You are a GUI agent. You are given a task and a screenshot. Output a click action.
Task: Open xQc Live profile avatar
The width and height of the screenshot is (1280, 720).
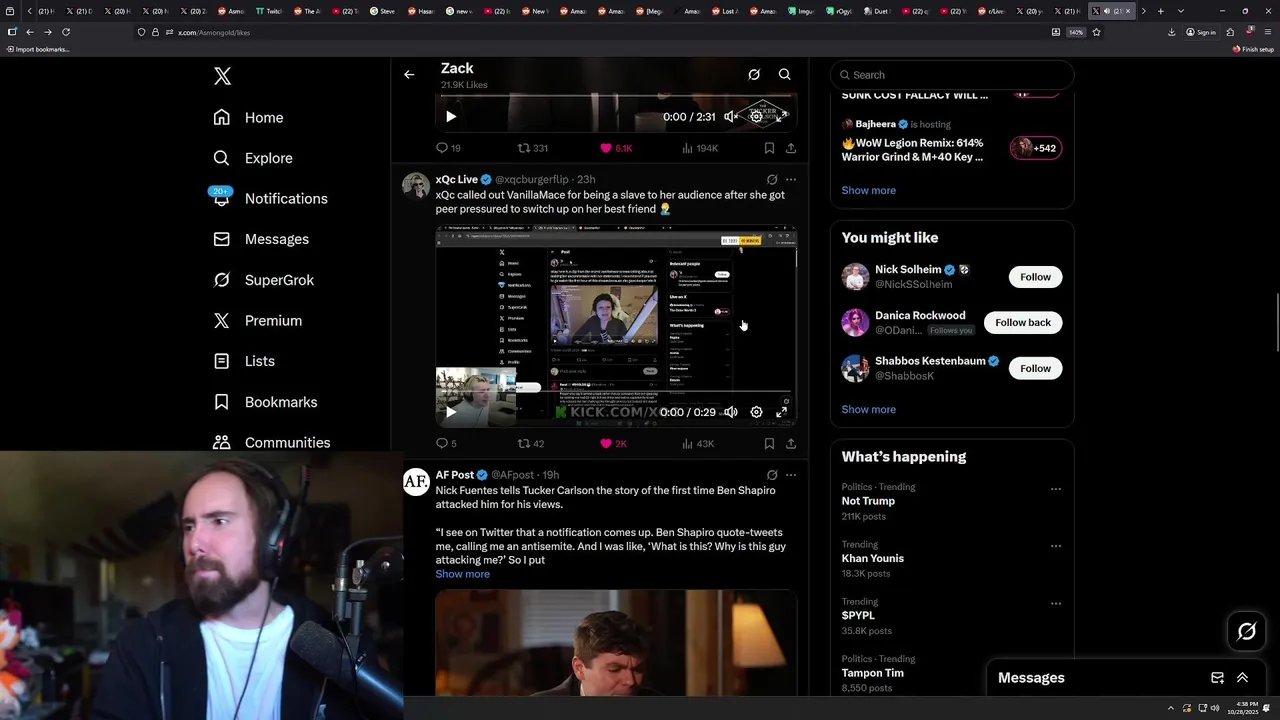click(416, 187)
